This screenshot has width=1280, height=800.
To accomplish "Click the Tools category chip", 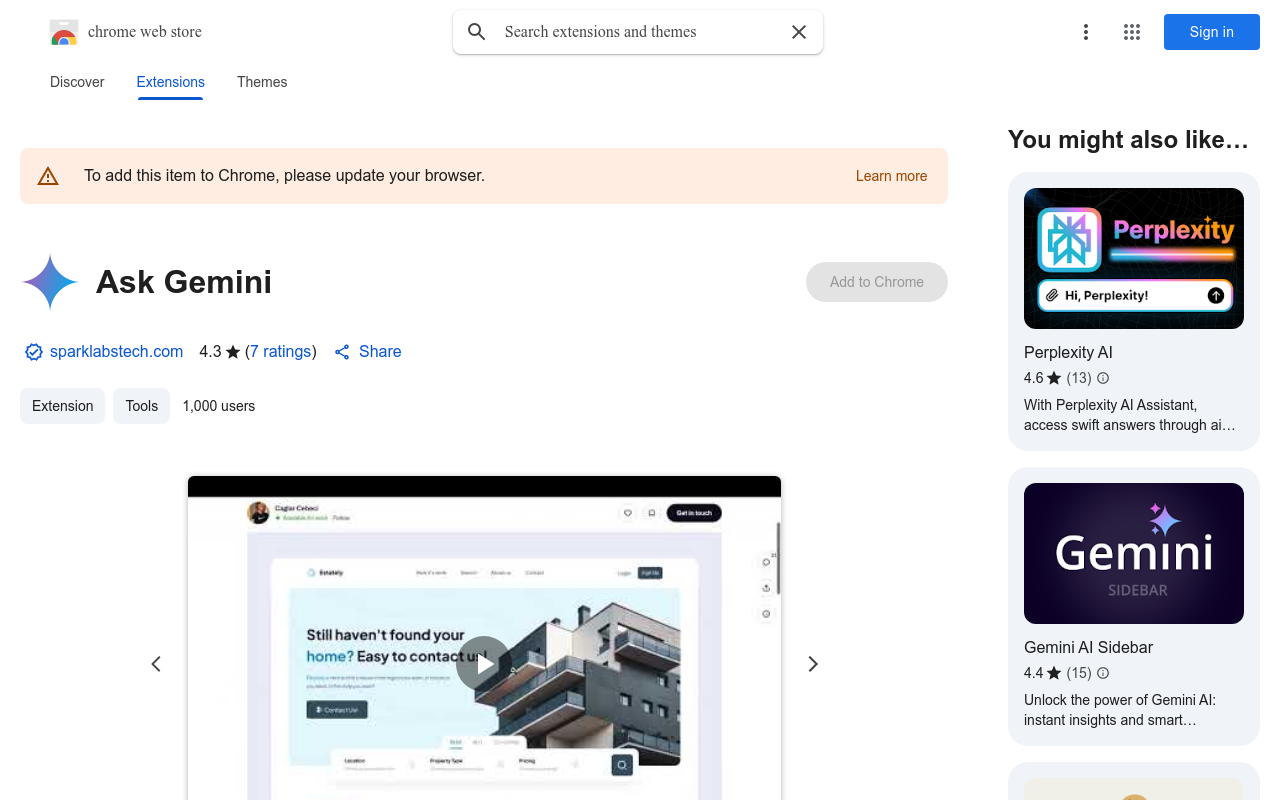I will 141,406.
